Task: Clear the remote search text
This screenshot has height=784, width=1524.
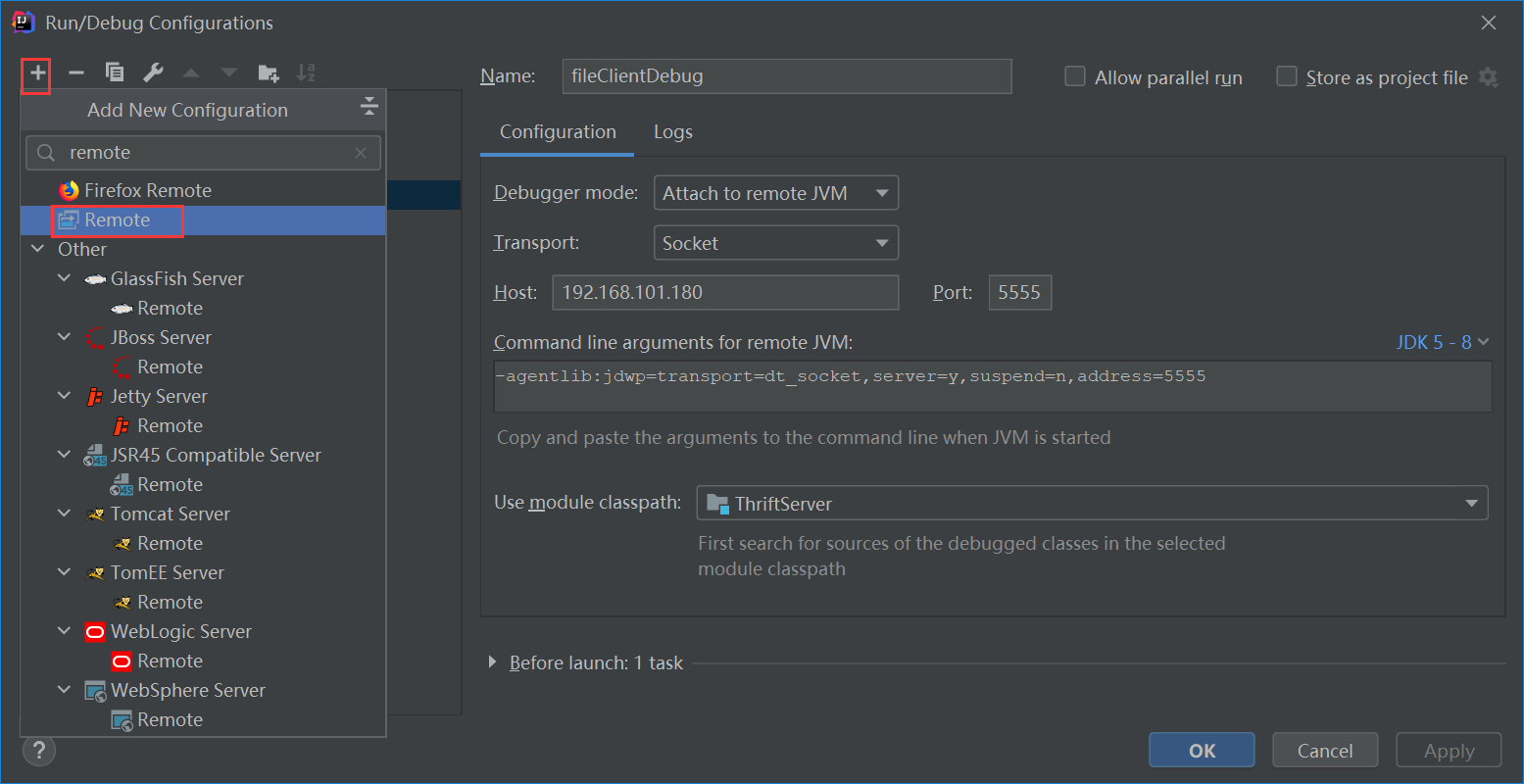Action: 361,153
